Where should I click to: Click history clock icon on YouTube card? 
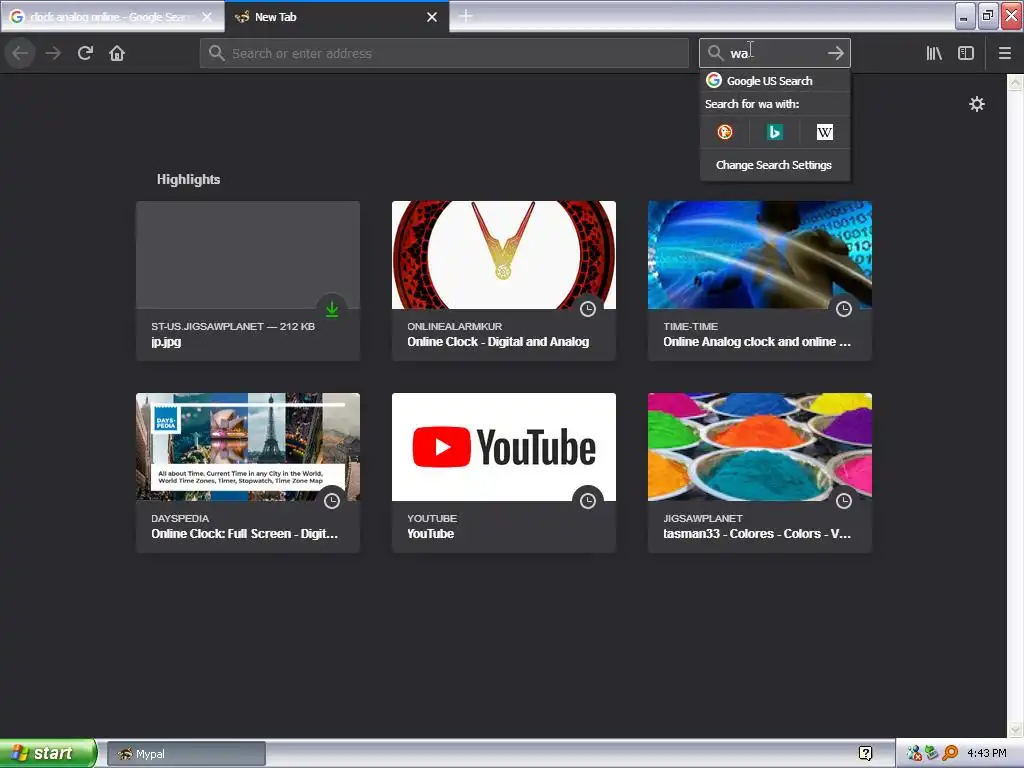coord(588,501)
